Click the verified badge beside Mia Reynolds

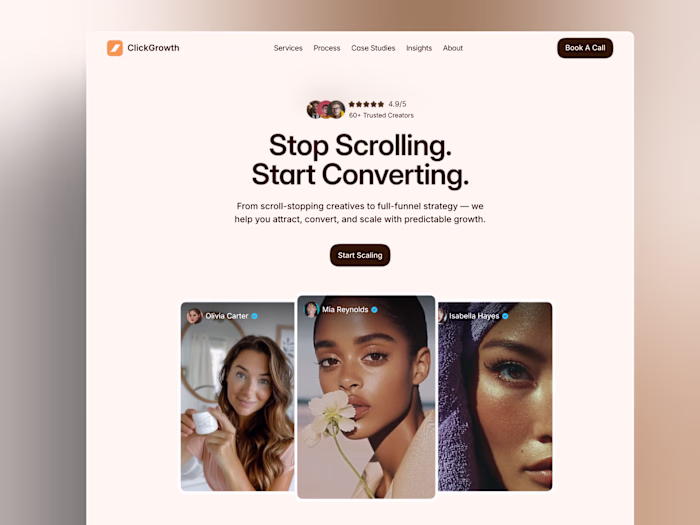tap(375, 310)
